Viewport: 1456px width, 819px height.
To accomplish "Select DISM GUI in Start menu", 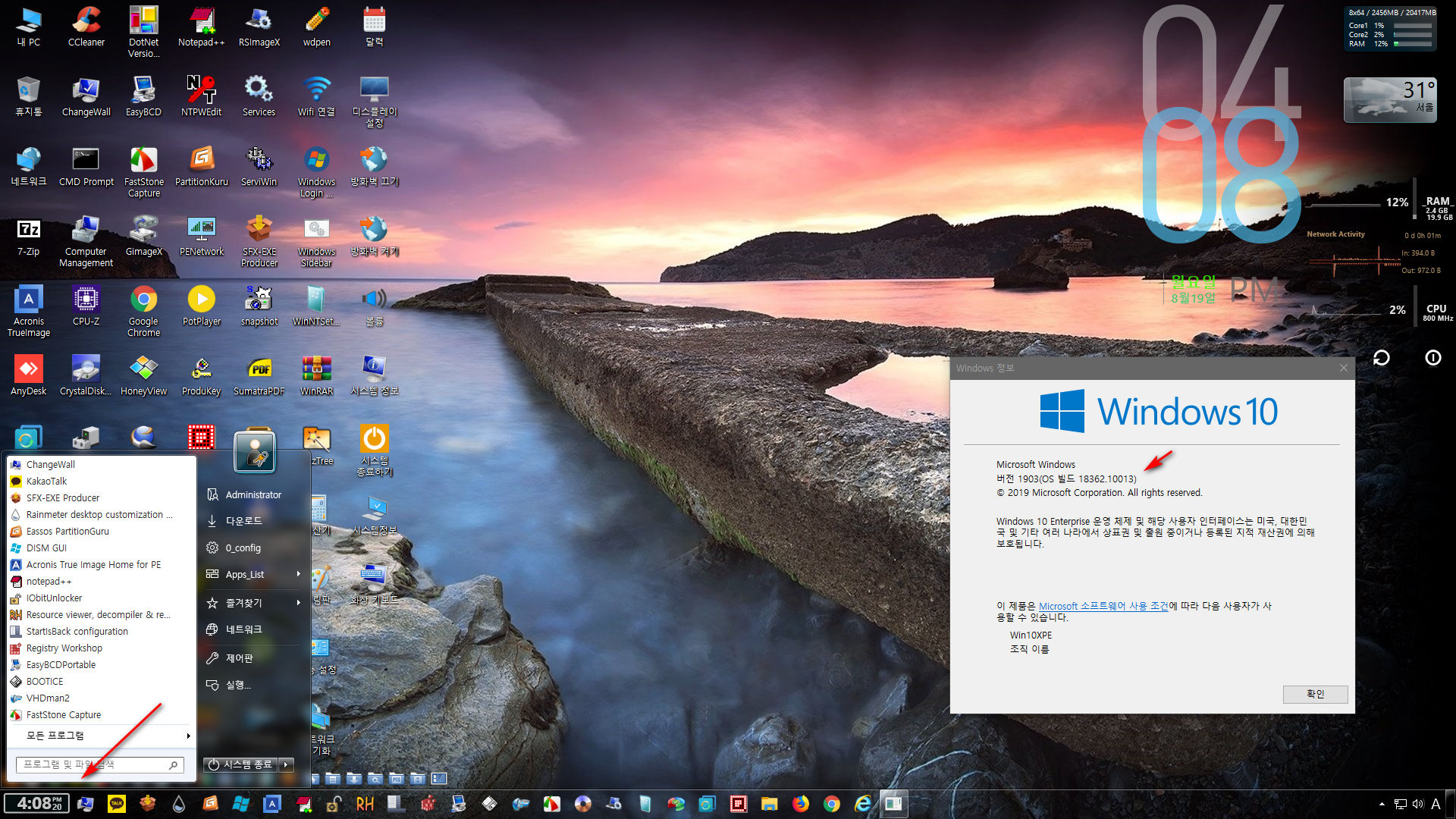I will pyautogui.click(x=102, y=548).
